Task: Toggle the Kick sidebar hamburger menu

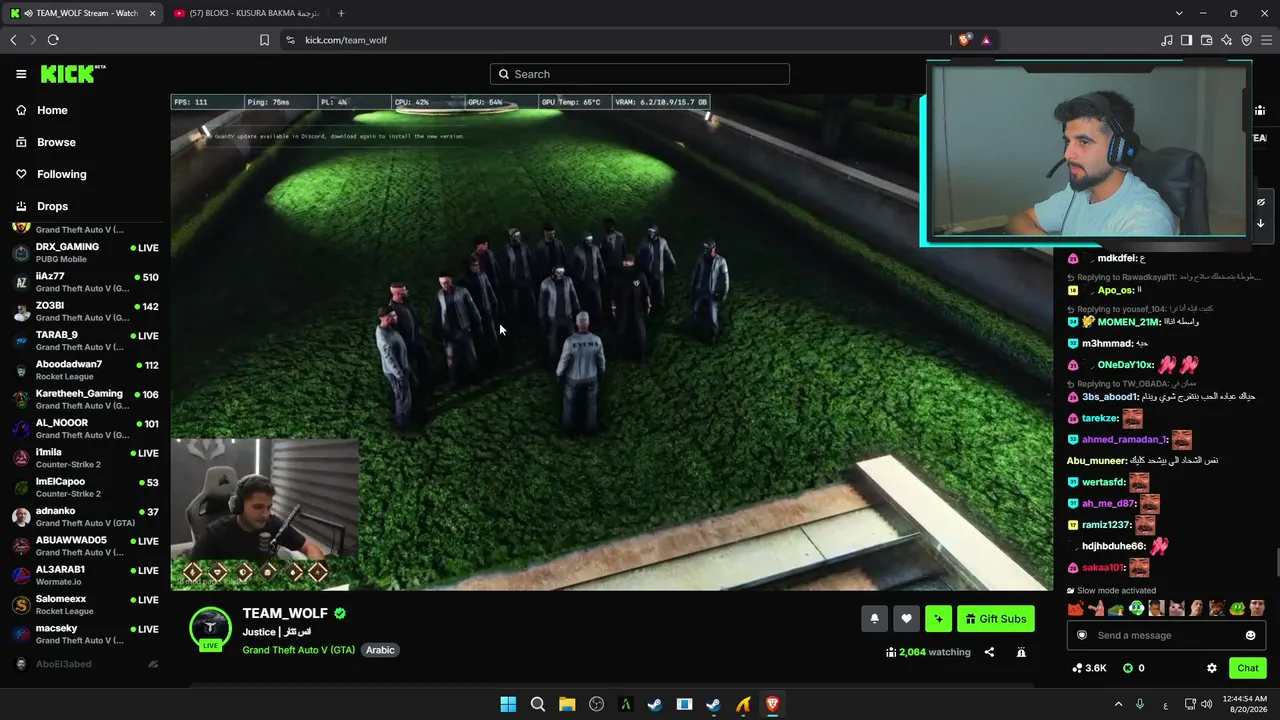Action: 21,74
